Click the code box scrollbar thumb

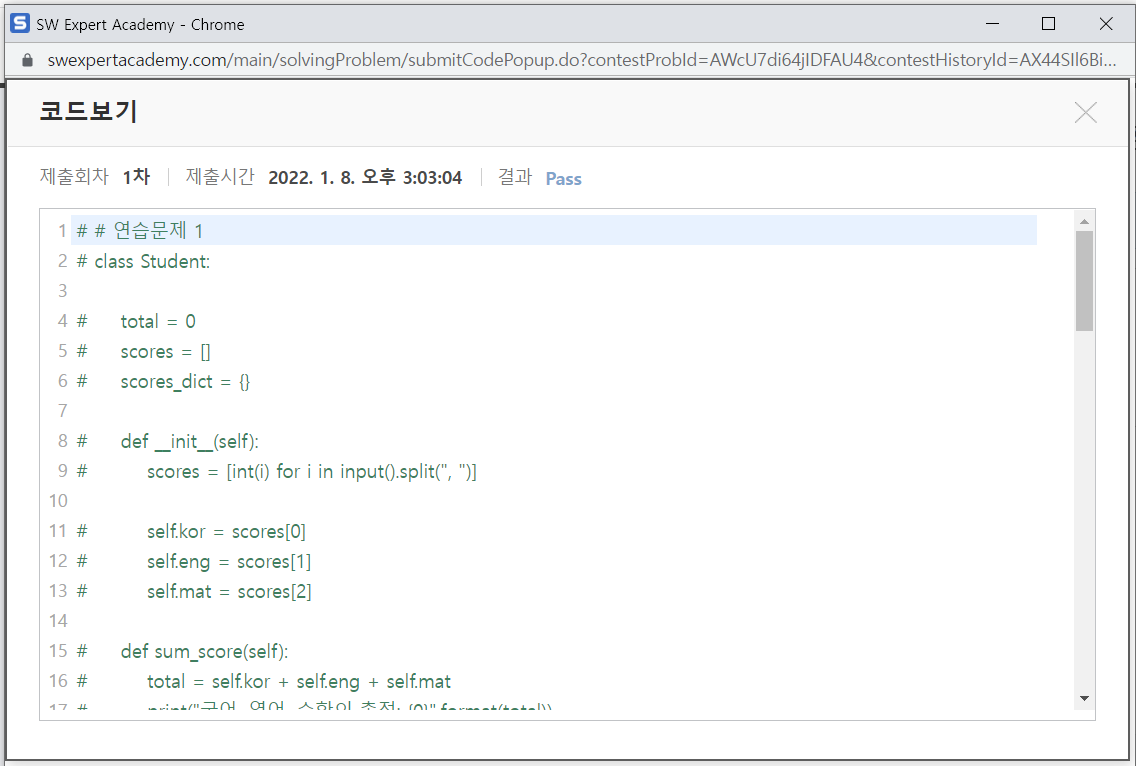coord(1084,281)
